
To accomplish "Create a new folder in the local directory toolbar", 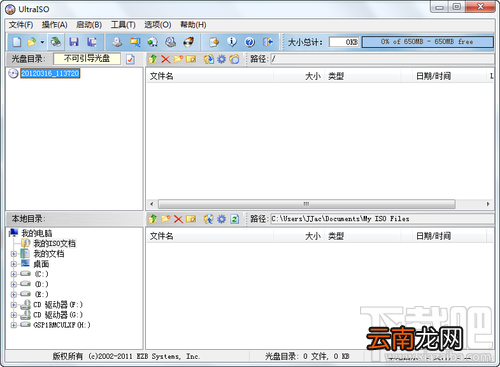I will 166,219.
